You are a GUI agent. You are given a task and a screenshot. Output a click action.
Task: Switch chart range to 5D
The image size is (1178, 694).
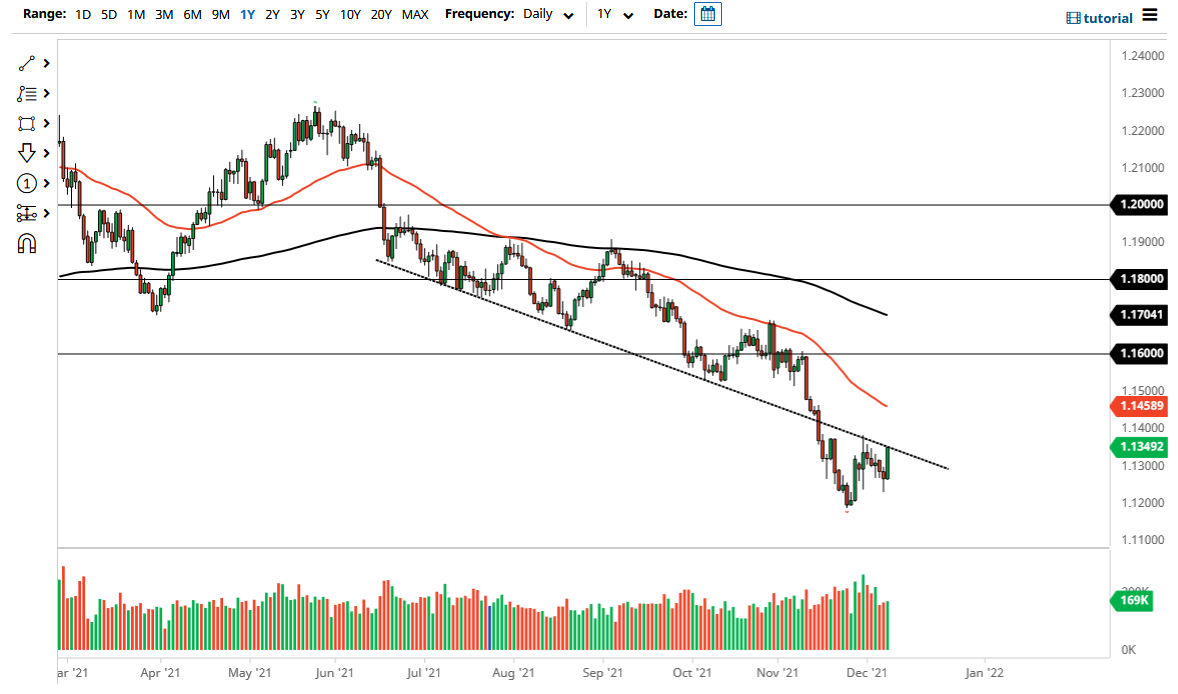click(108, 14)
